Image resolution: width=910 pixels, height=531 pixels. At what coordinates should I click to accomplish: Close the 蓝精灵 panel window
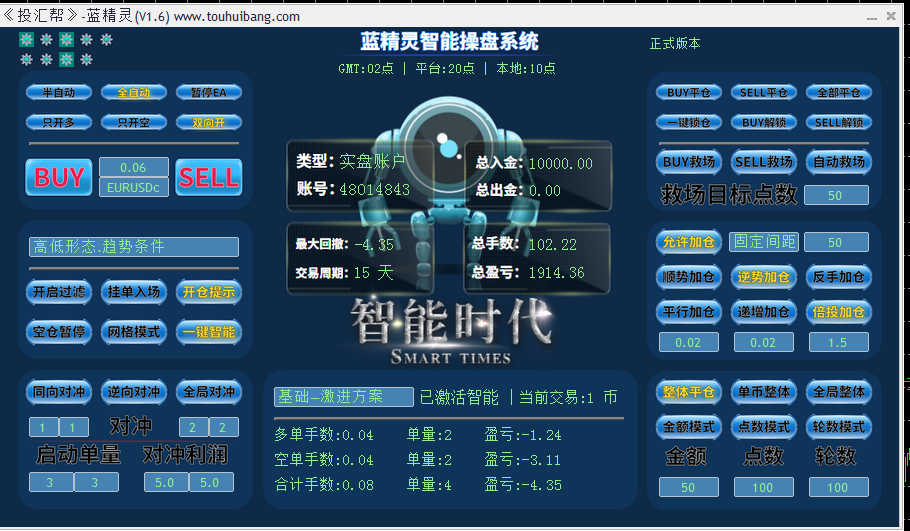pyautogui.click(x=891, y=16)
